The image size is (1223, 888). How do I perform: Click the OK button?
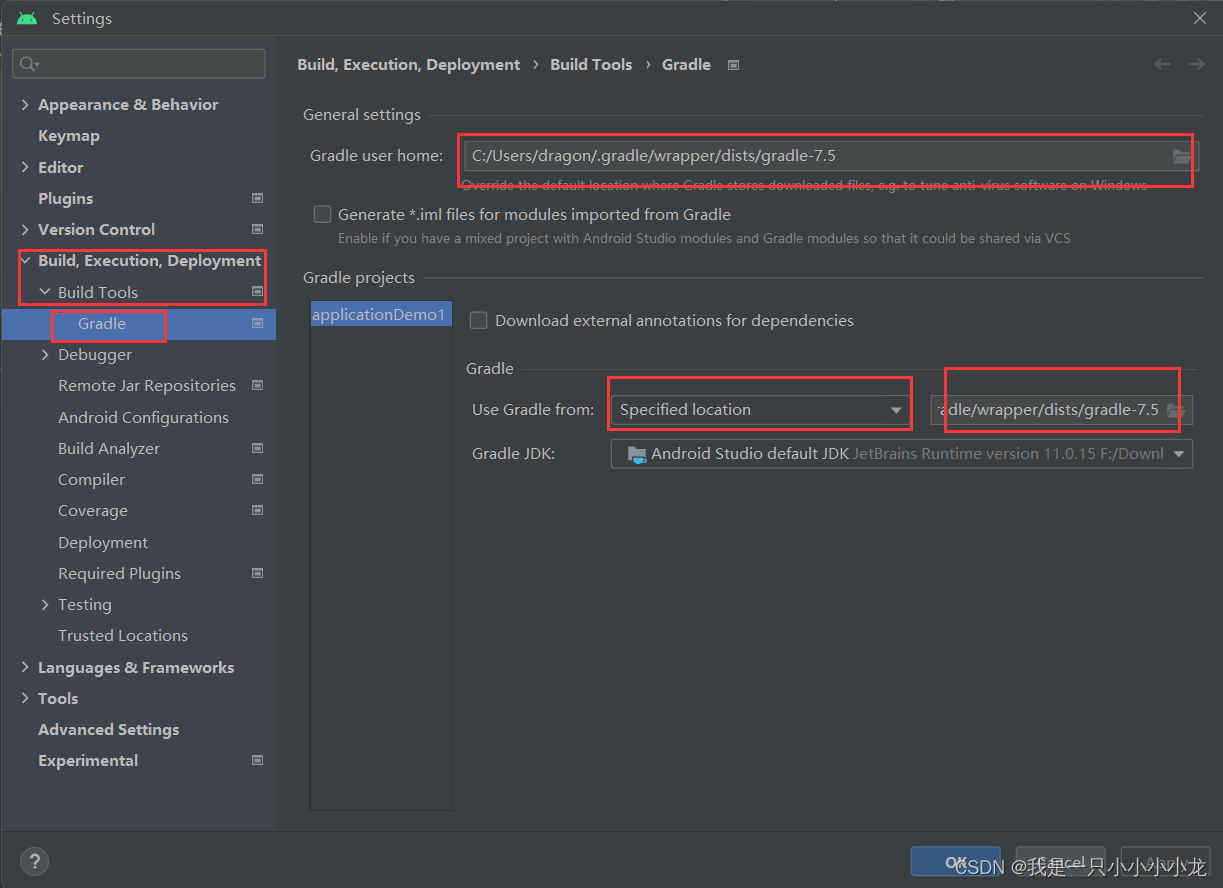(x=956, y=862)
